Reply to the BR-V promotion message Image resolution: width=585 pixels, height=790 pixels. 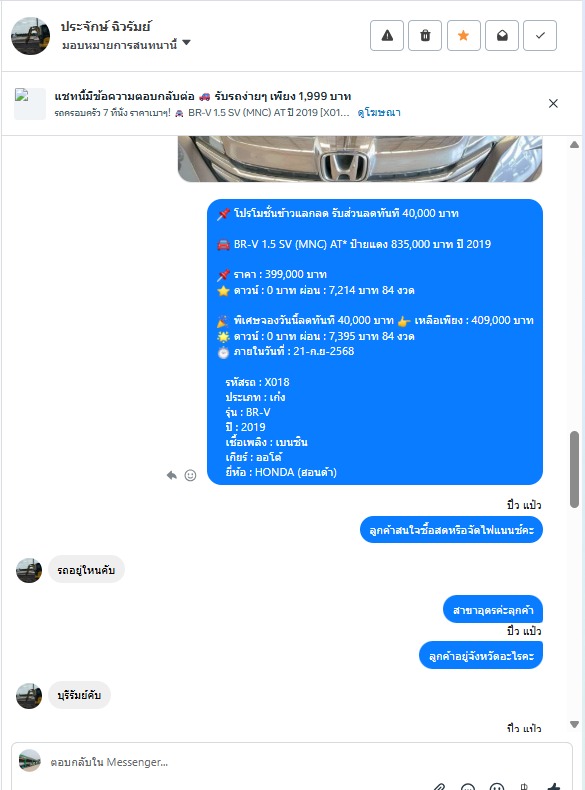point(172,475)
